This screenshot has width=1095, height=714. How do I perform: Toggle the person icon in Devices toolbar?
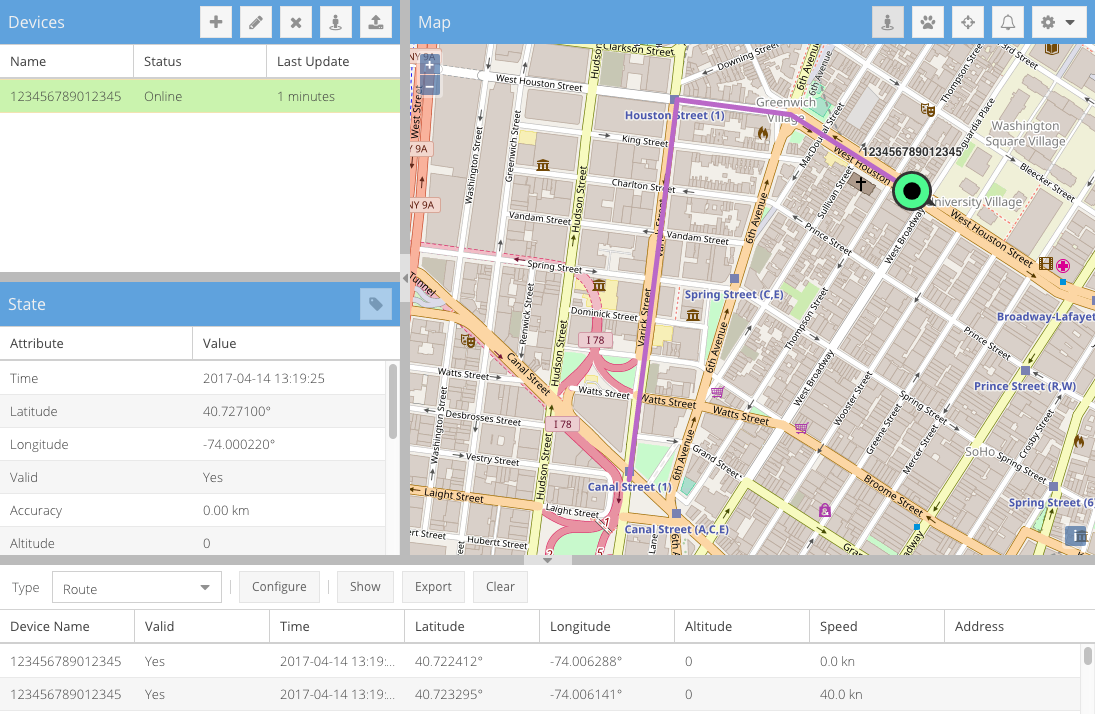(336, 21)
